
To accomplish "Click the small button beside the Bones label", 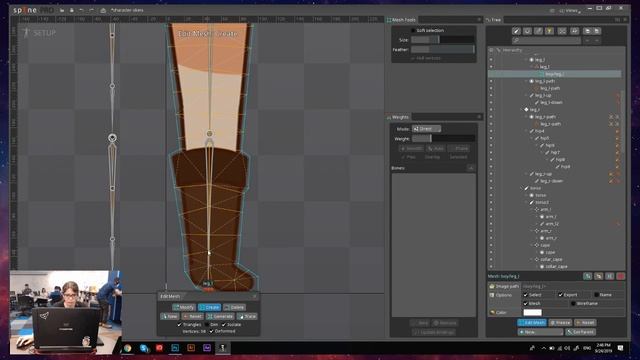I will click(471, 168).
